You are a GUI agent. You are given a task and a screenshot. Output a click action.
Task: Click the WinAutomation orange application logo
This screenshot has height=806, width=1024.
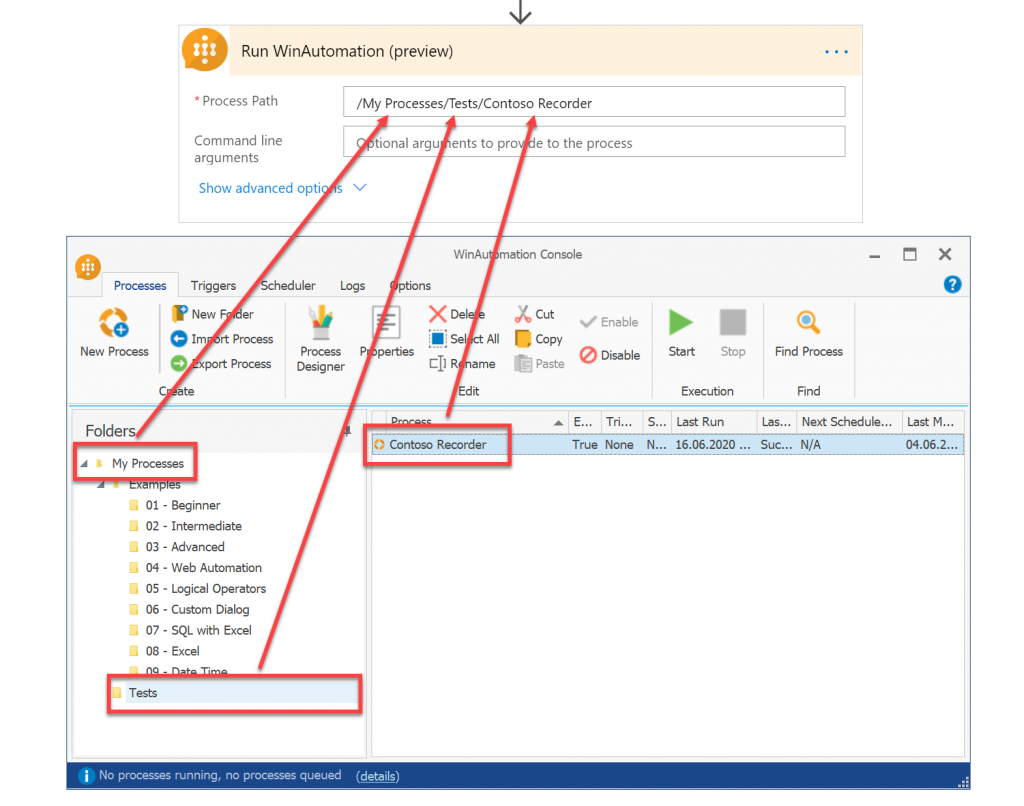88,266
